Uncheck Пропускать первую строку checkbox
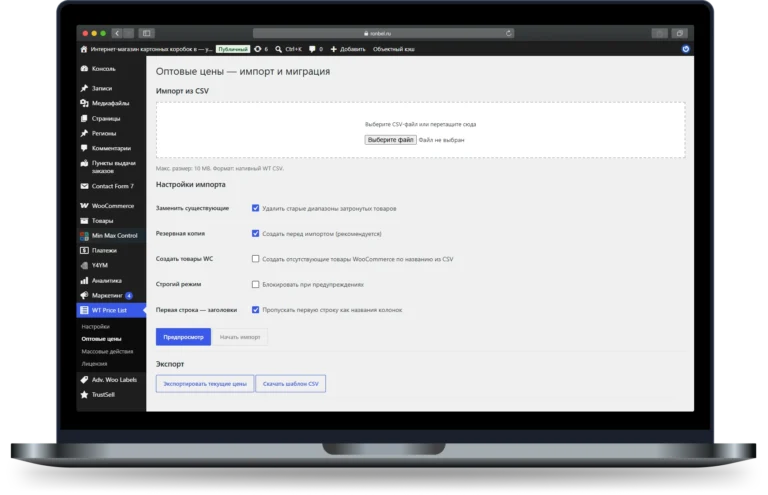 click(256, 309)
